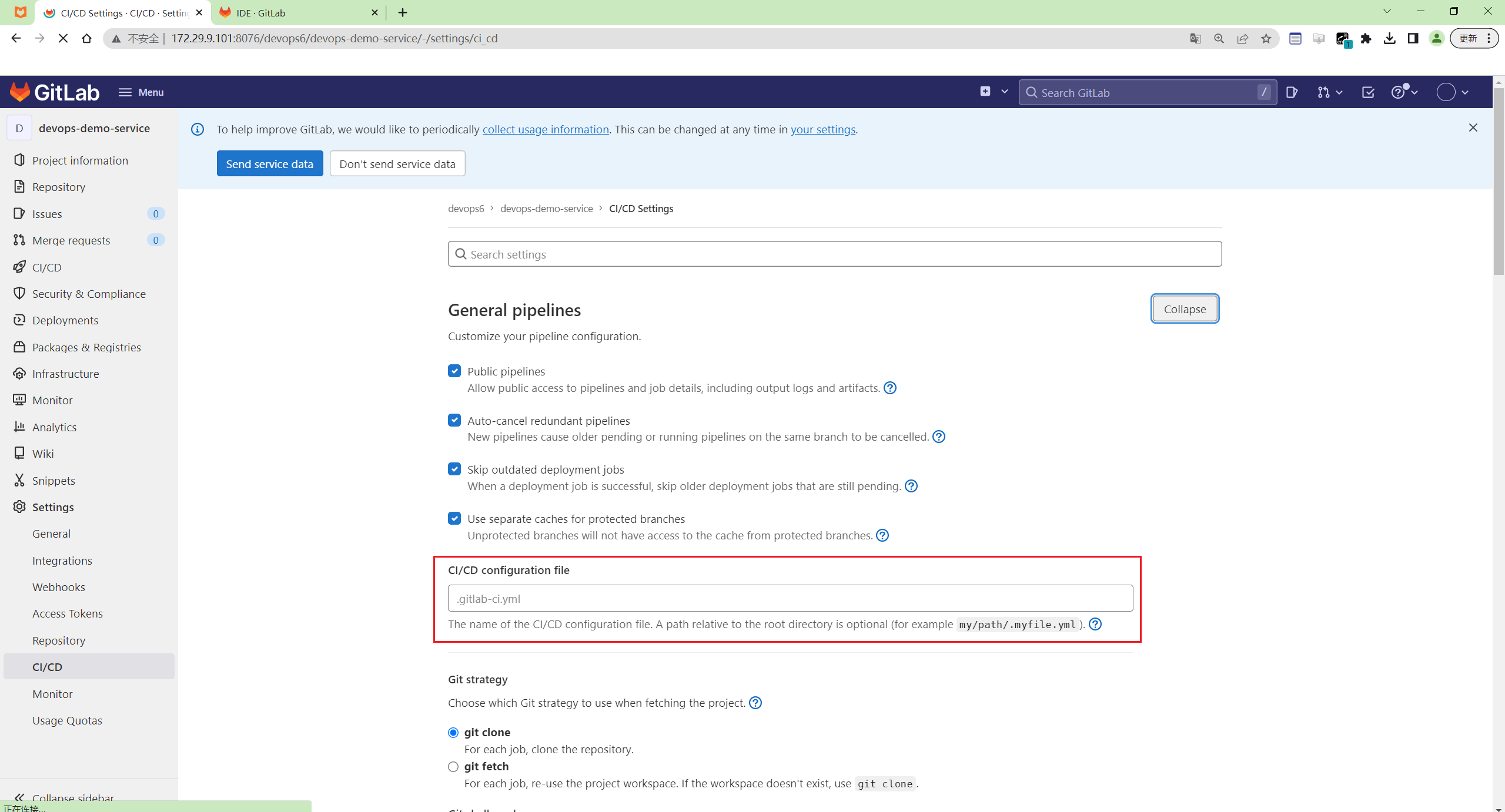Screen dimensions: 1505x812
Task: Open CI/CD rocket icon in sidebar
Action: point(19,267)
